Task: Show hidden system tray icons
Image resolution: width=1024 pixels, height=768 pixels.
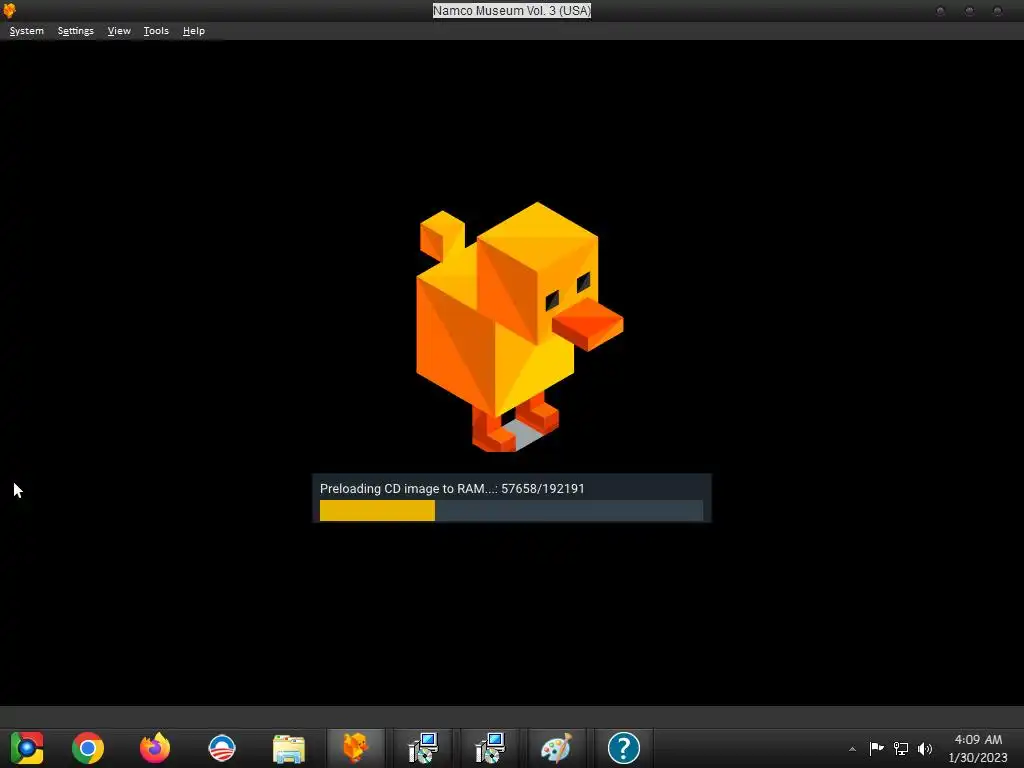Action: coord(852,749)
